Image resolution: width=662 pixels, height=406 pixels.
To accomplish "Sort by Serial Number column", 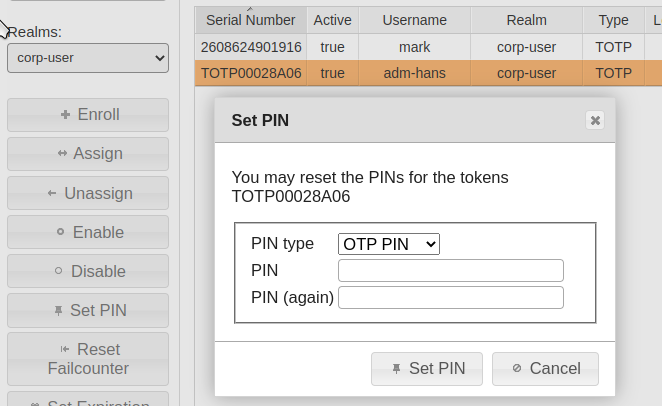I will 250,20.
